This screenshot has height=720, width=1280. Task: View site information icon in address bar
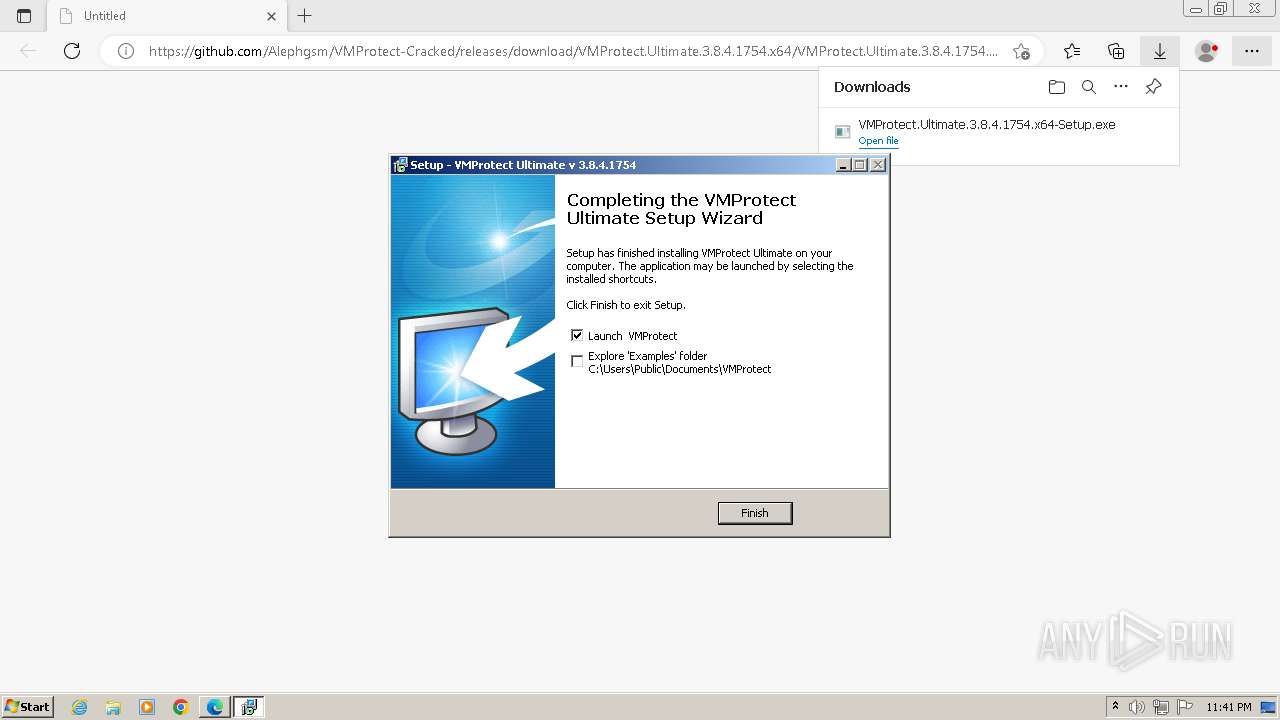click(x=126, y=51)
